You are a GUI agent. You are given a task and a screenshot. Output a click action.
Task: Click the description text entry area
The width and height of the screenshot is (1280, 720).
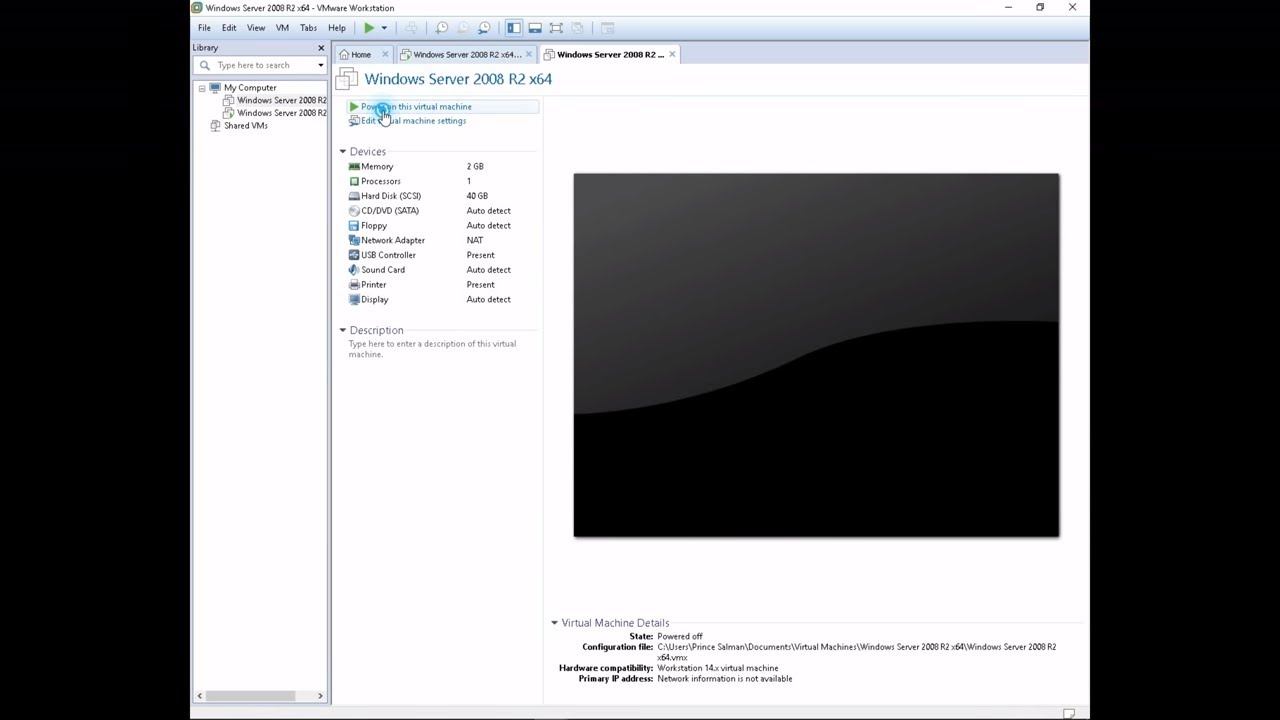pyautogui.click(x=433, y=349)
